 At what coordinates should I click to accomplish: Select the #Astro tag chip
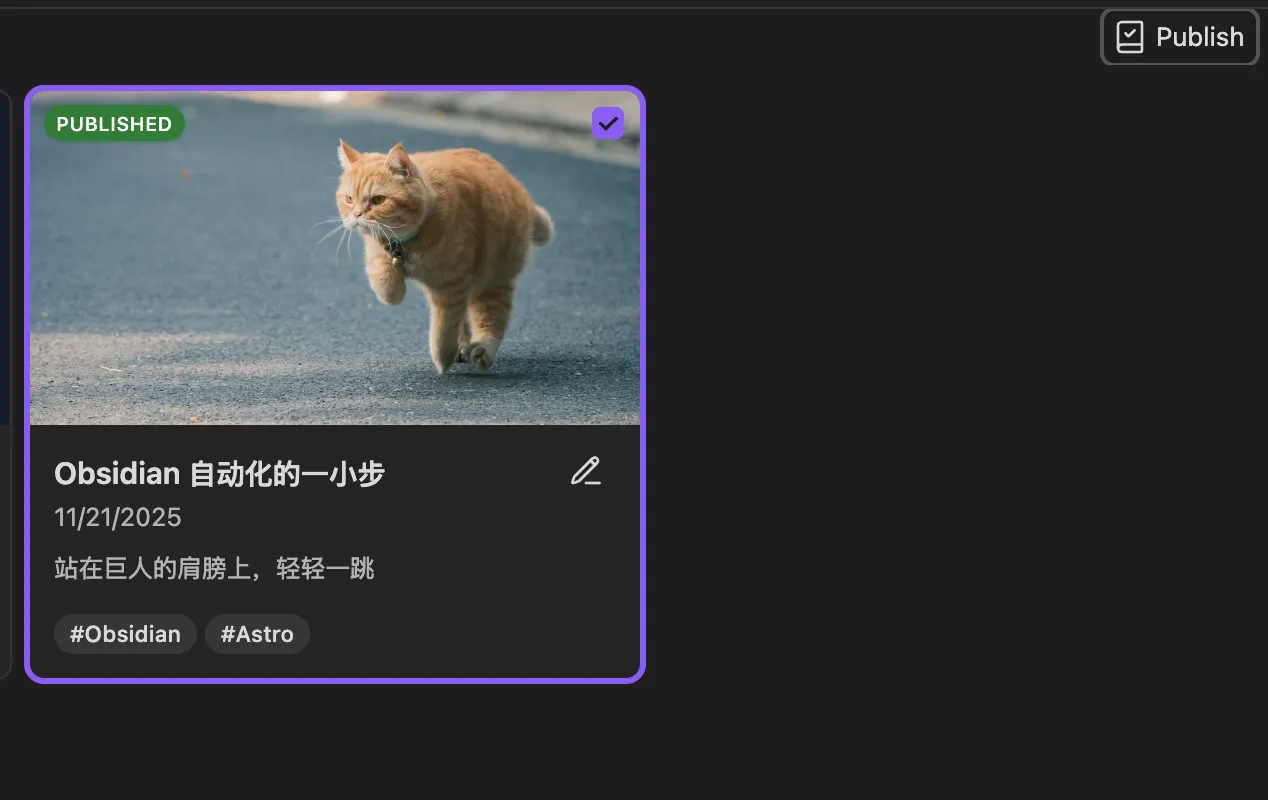[x=257, y=634]
